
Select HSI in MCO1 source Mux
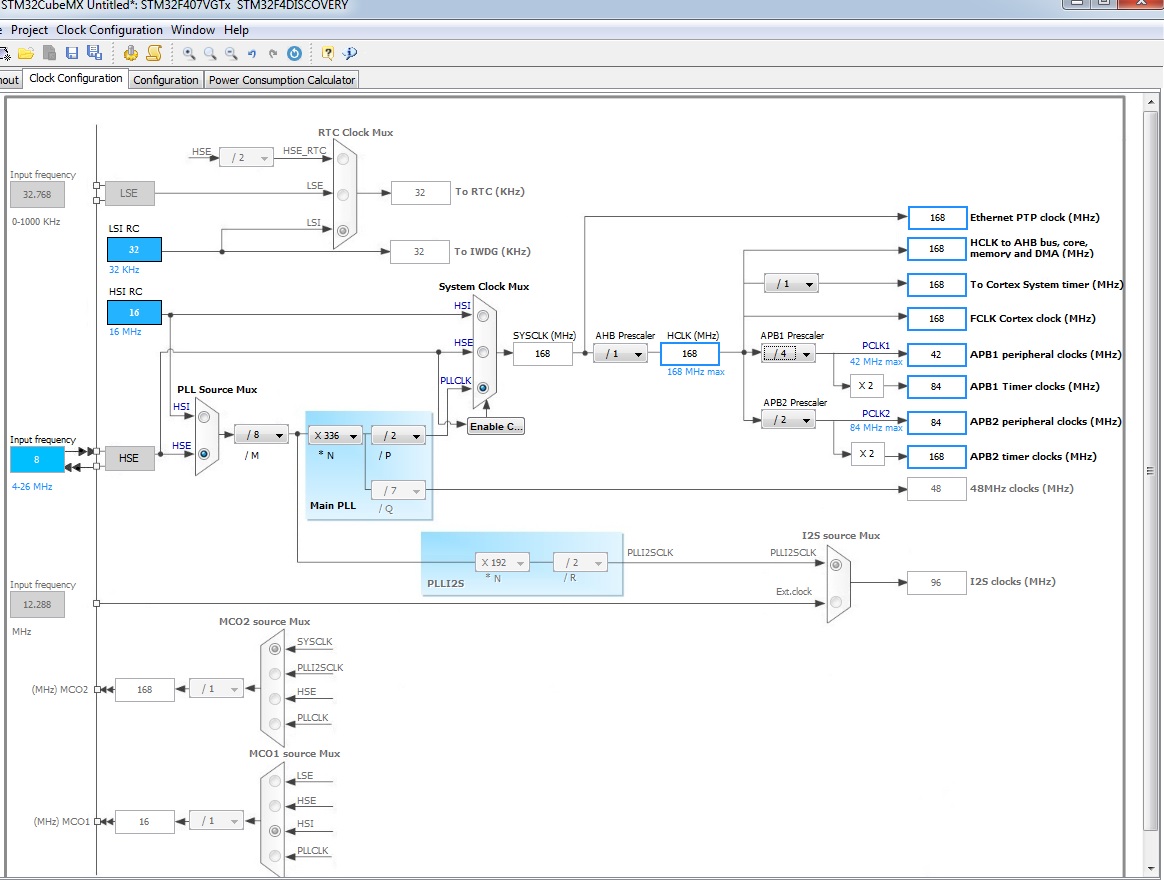coord(275,831)
